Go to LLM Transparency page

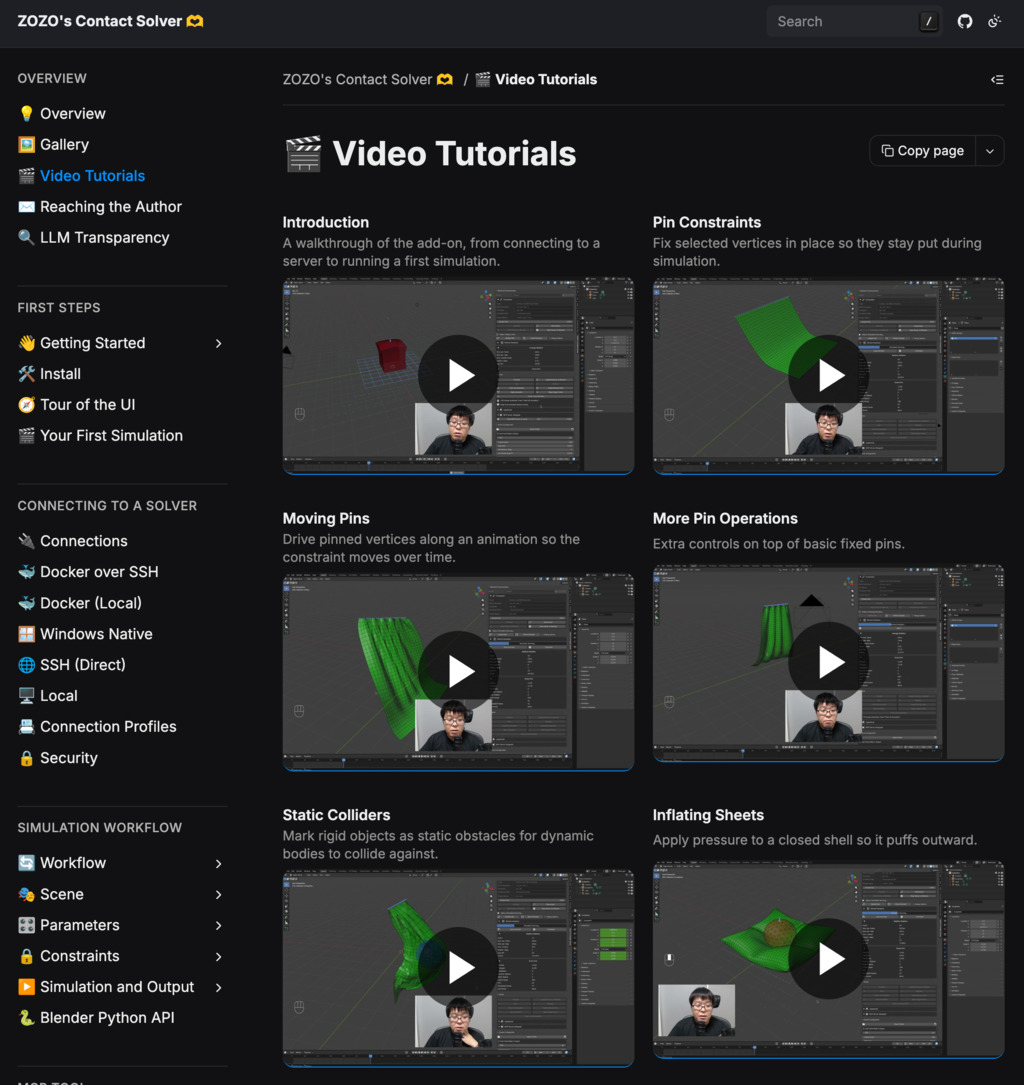point(104,237)
